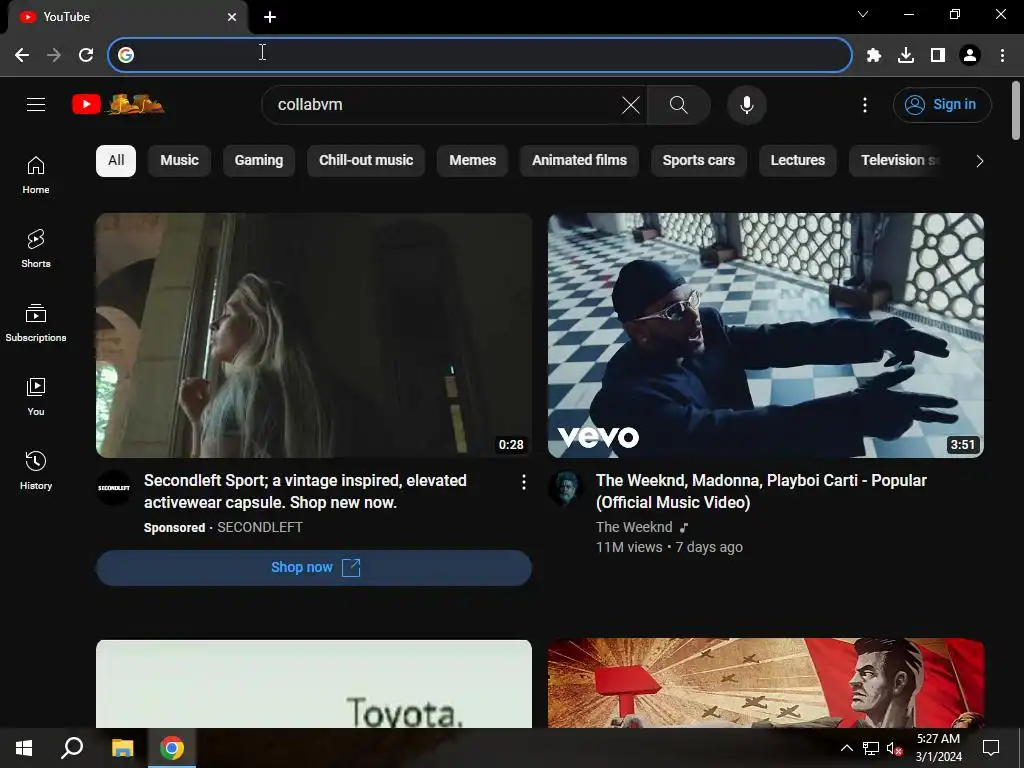Image resolution: width=1024 pixels, height=768 pixels.
Task: Open the notification center icon
Action: [991, 748]
